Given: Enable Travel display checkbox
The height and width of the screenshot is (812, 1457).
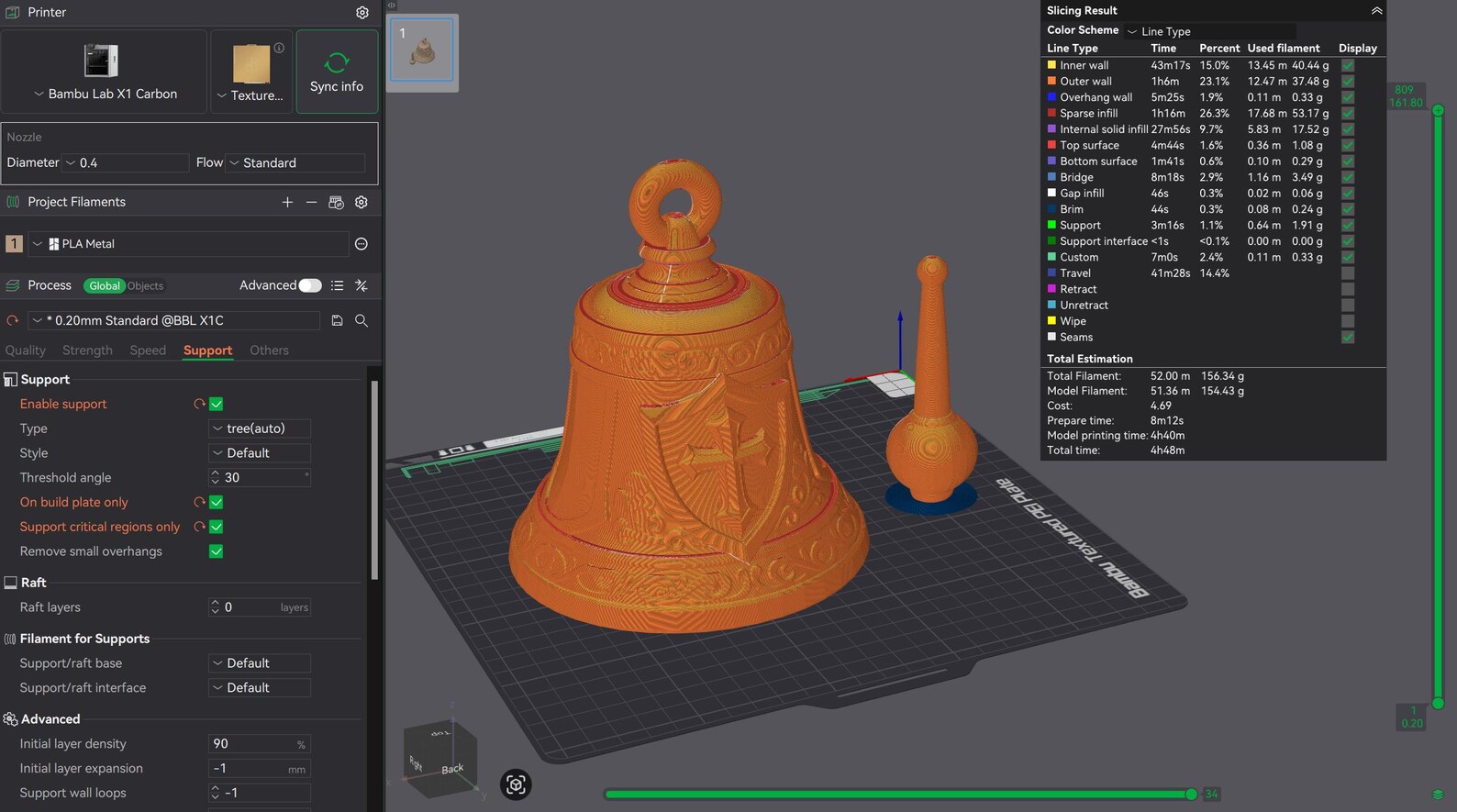Looking at the screenshot, I should click(x=1348, y=273).
